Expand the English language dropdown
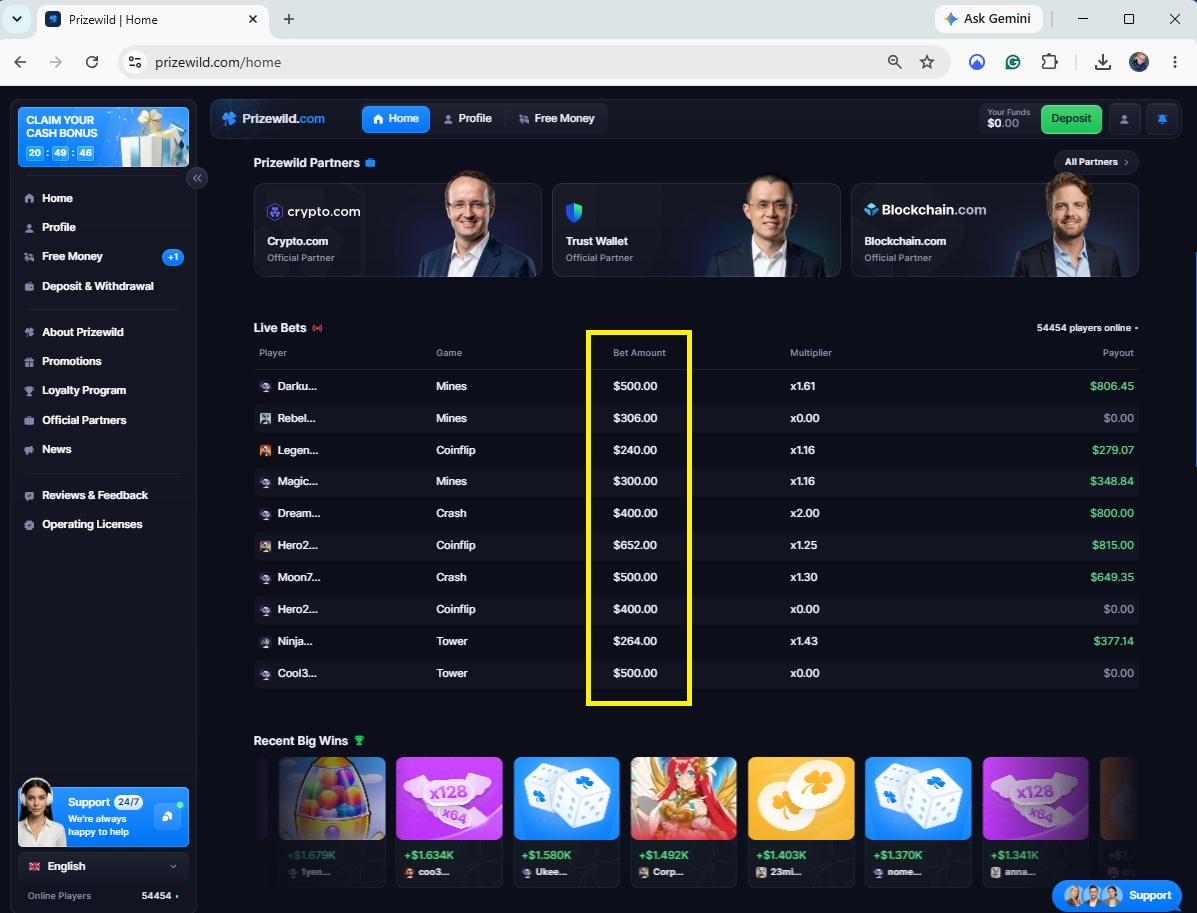 (x=103, y=866)
